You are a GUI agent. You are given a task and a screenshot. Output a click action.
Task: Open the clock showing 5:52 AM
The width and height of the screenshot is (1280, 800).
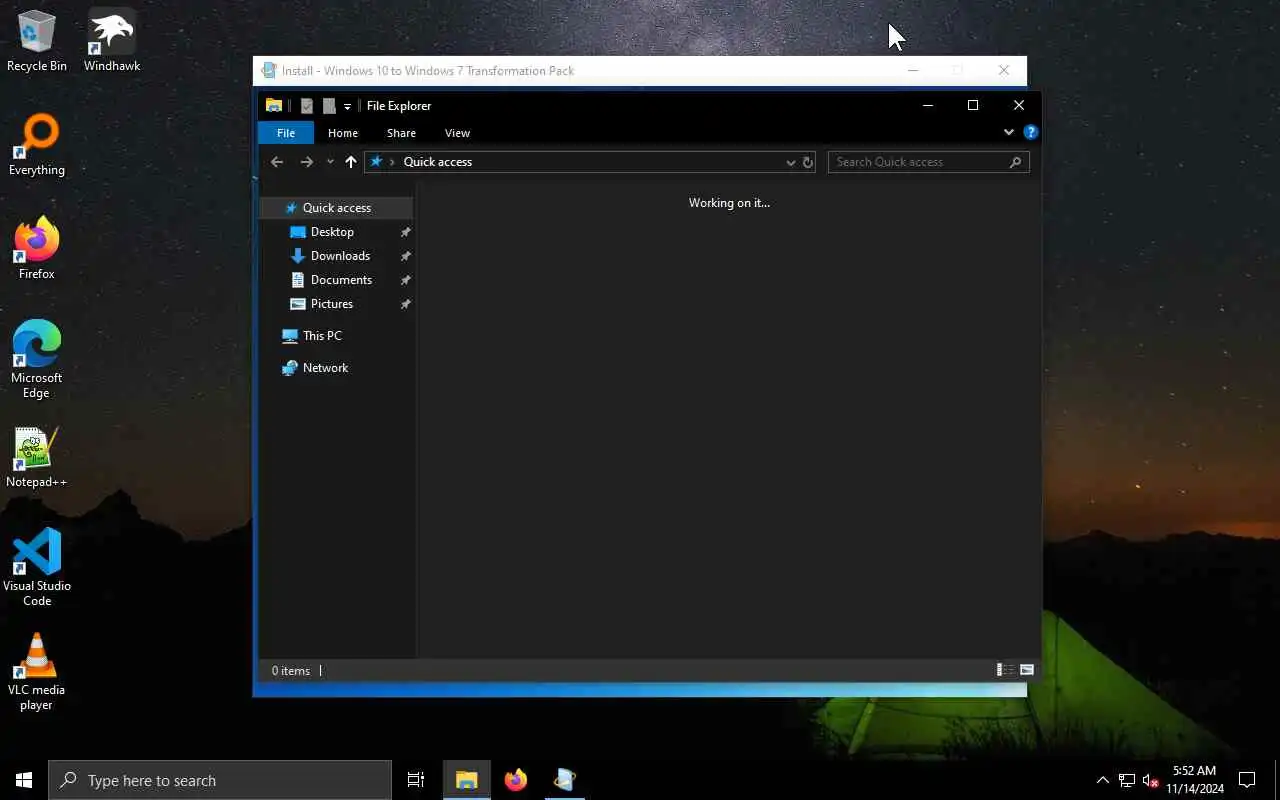pos(1194,780)
